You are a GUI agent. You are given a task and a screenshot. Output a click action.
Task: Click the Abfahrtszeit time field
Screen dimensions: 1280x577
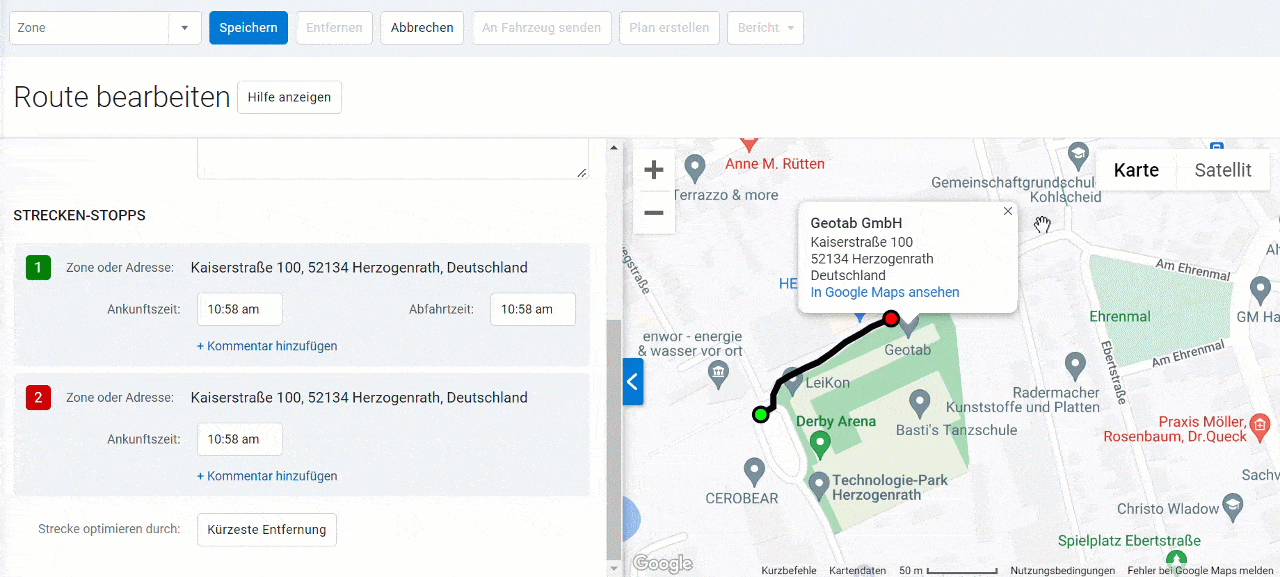[x=532, y=309]
